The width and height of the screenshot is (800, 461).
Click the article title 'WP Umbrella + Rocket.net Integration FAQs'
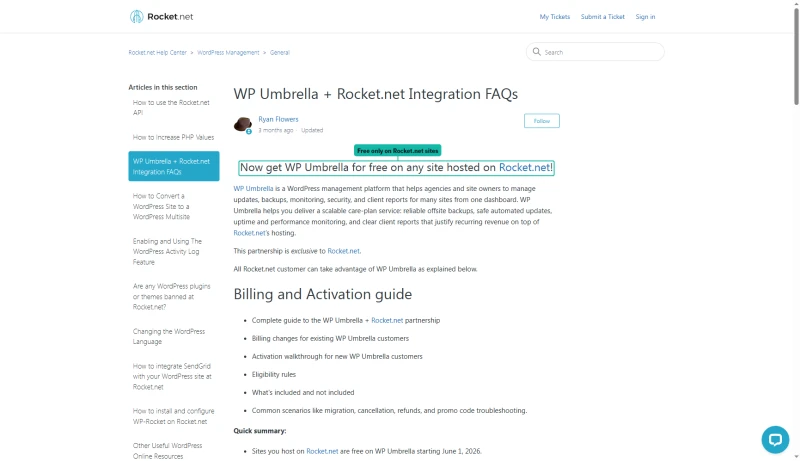pos(376,94)
